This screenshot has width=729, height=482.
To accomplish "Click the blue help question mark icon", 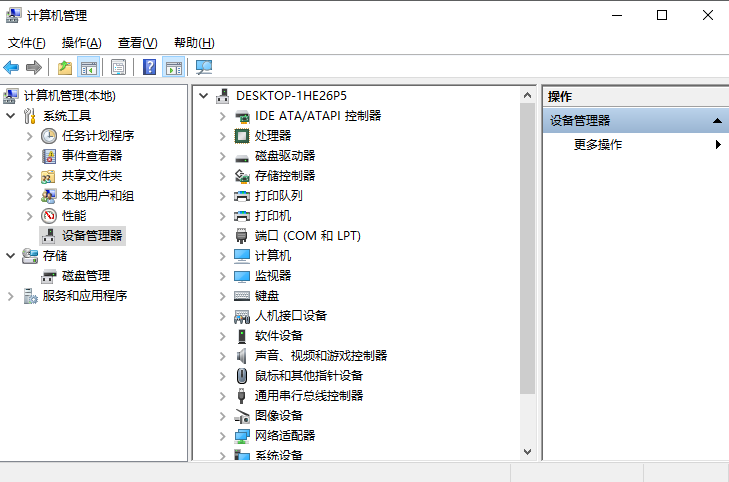I will tap(149, 67).
